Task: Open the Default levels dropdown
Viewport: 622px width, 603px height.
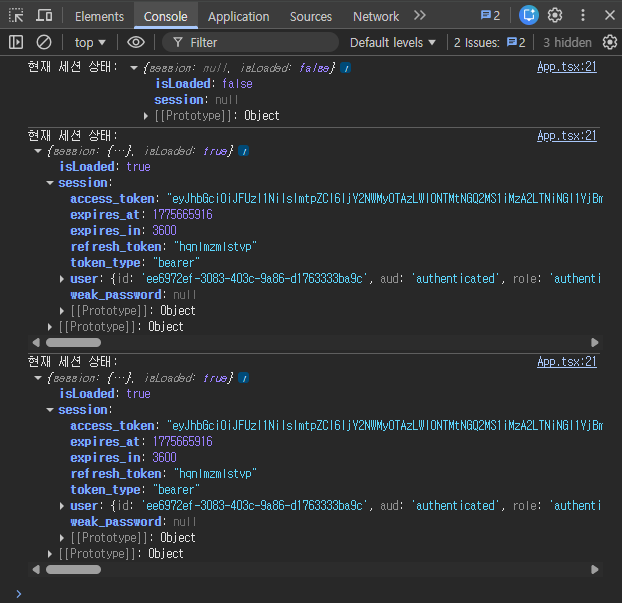Action: pyautogui.click(x=393, y=42)
